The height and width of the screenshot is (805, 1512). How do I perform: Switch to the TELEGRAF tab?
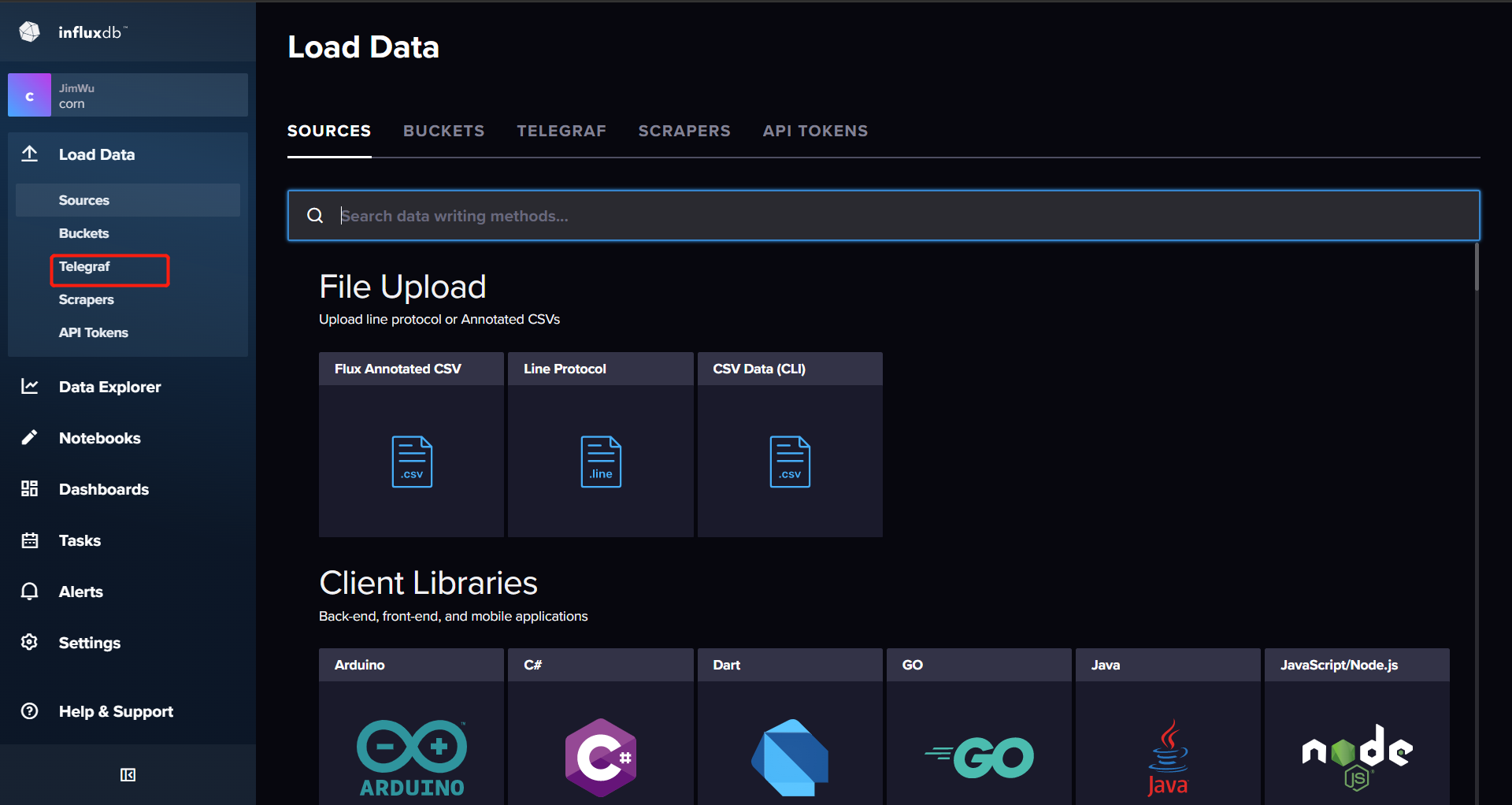(561, 131)
